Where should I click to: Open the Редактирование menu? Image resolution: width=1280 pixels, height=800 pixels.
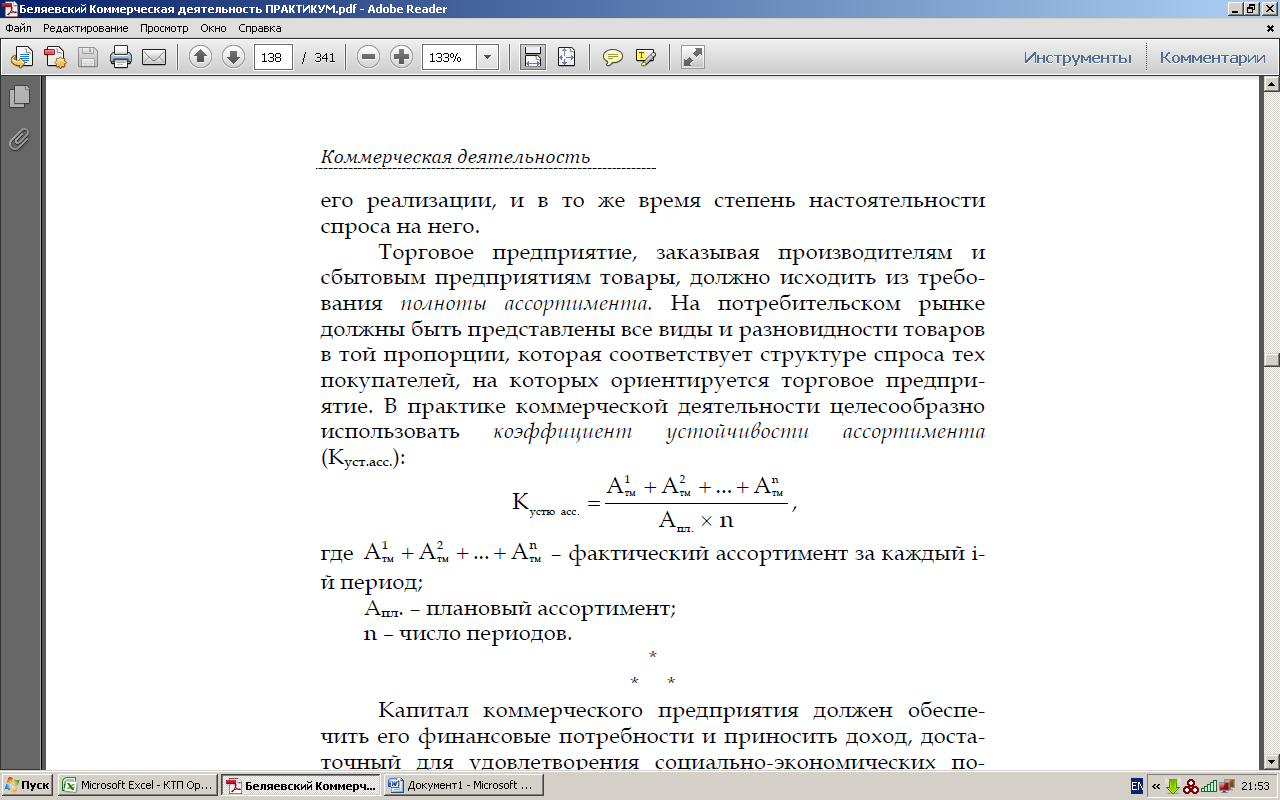pyautogui.click(x=85, y=28)
